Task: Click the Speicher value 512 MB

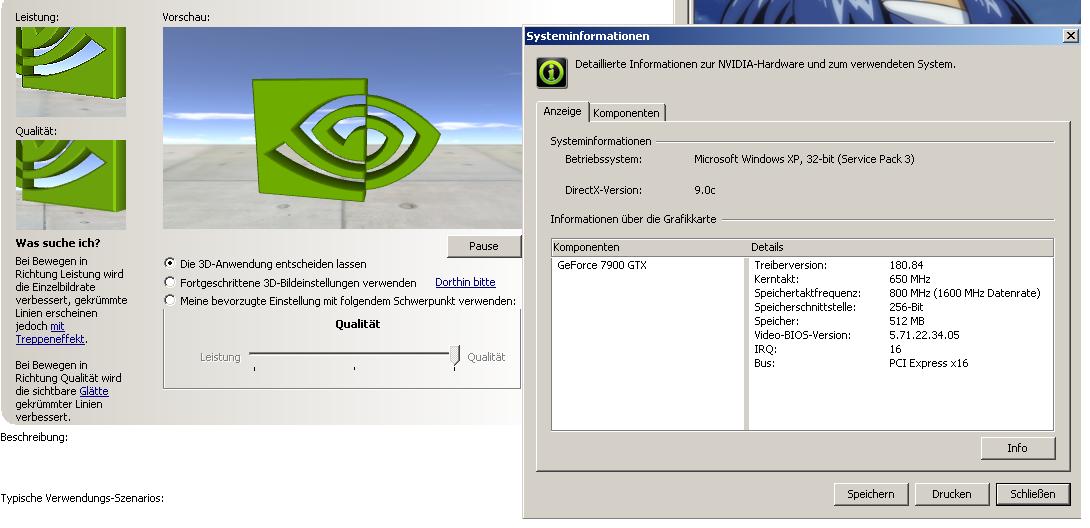Action: pos(907,321)
